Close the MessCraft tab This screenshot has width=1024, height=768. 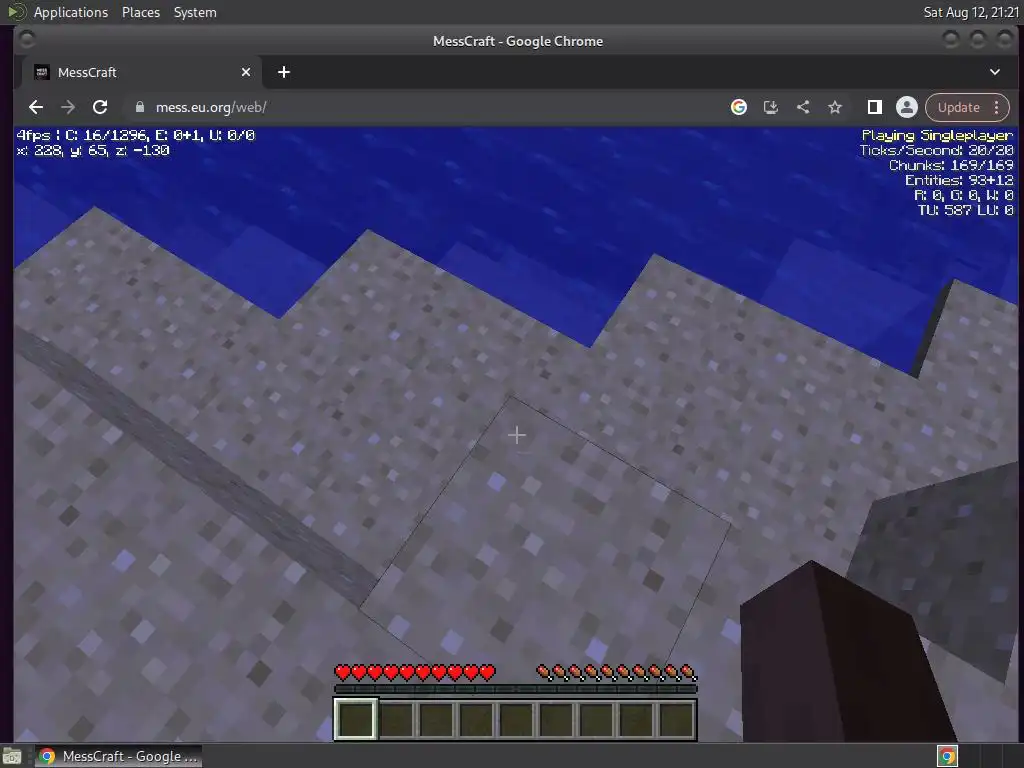(x=246, y=72)
